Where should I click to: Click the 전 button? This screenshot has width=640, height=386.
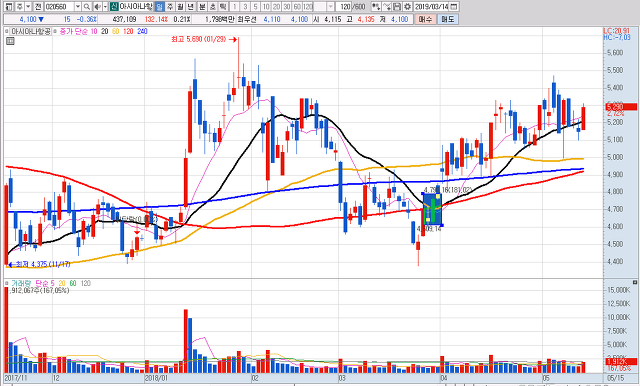point(38,7)
